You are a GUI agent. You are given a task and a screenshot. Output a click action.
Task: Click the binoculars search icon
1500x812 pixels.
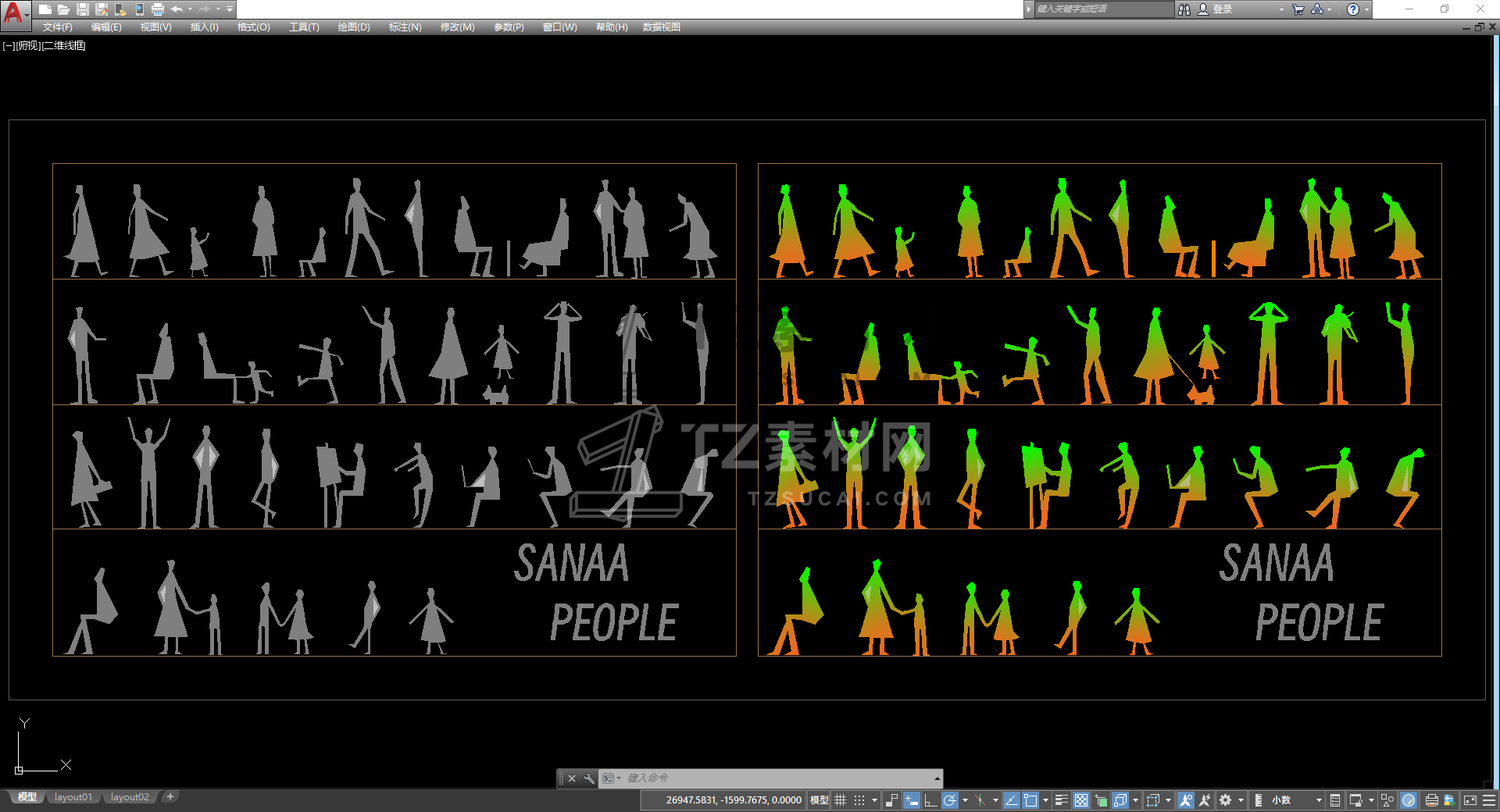pos(1184,9)
